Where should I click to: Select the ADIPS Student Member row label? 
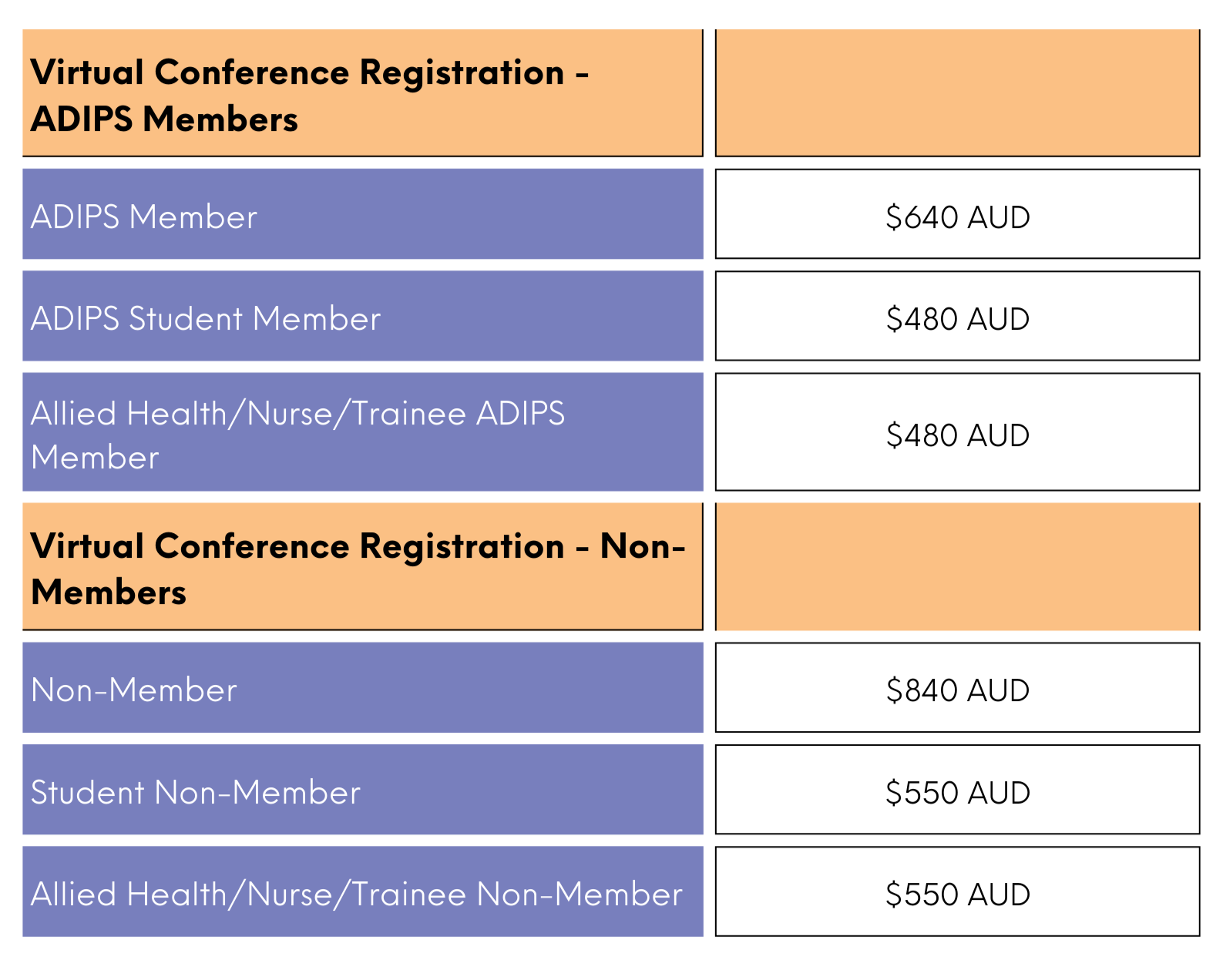pyautogui.click(x=206, y=319)
